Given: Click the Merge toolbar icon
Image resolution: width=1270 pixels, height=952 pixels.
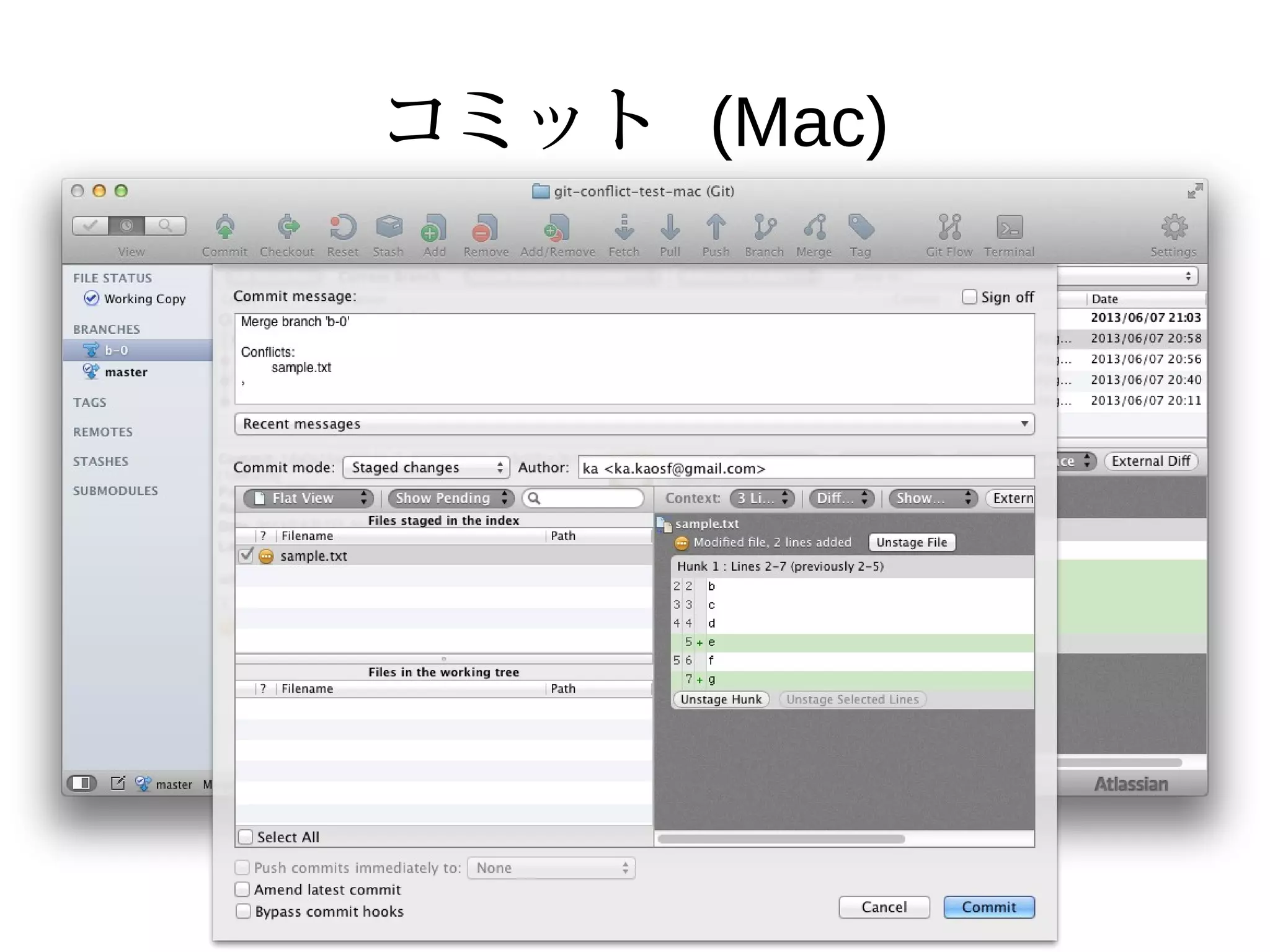Looking at the screenshot, I should [814, 228].
